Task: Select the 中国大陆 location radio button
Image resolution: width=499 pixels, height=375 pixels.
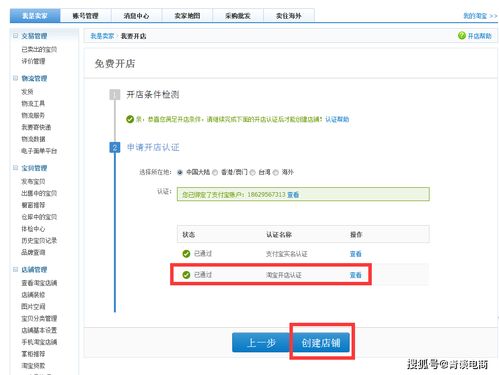Action: coord(180,172)
